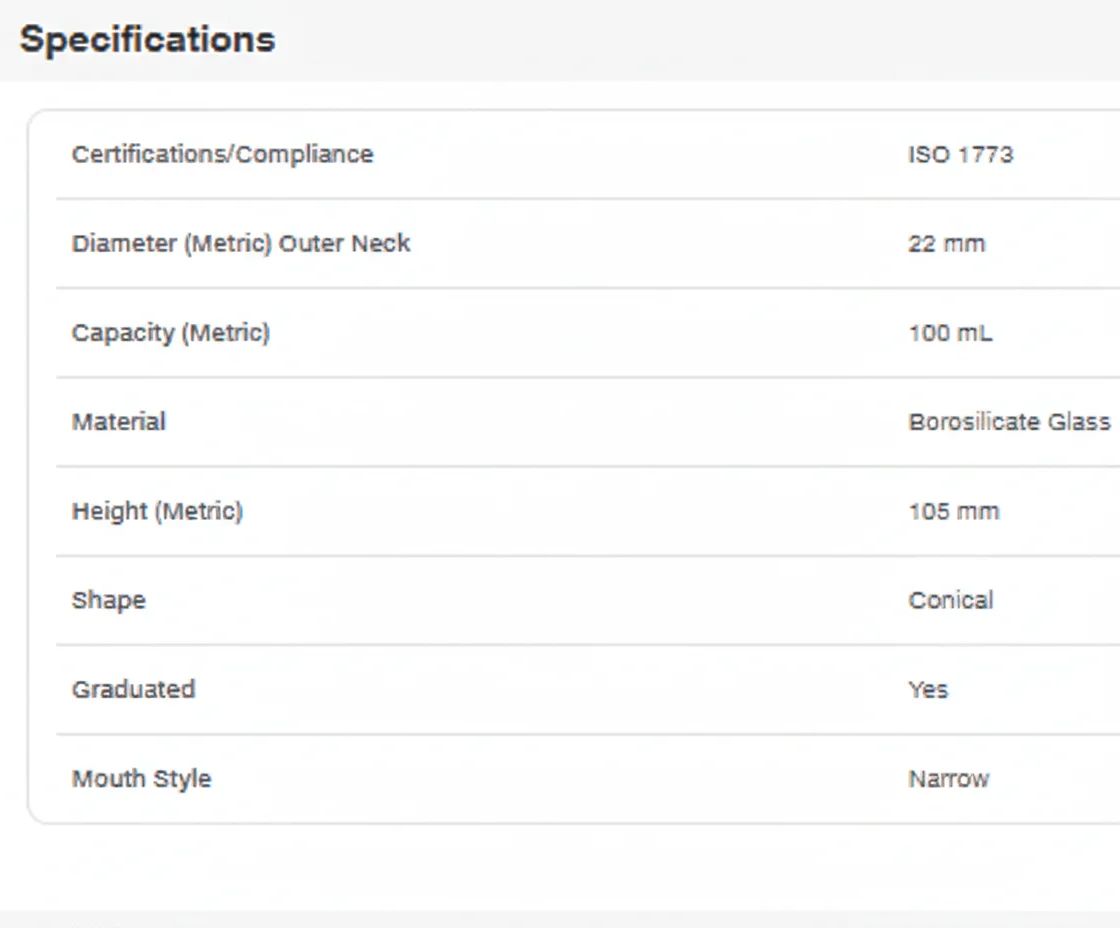Select the ISO 1773 value
The width and height of the screenshot is (1120, 928).
960,155
